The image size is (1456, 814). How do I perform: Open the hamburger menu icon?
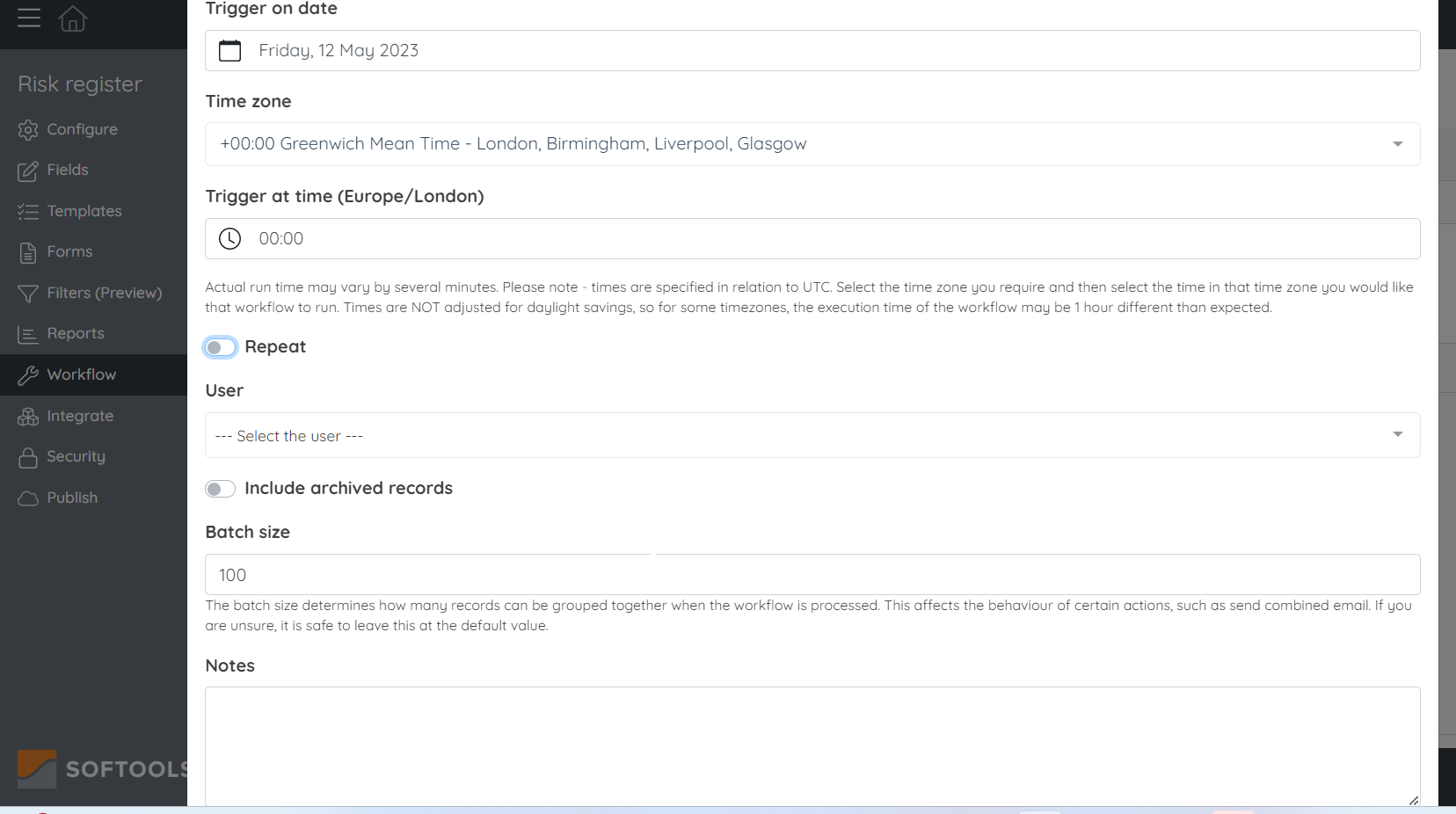click(29, 18)
